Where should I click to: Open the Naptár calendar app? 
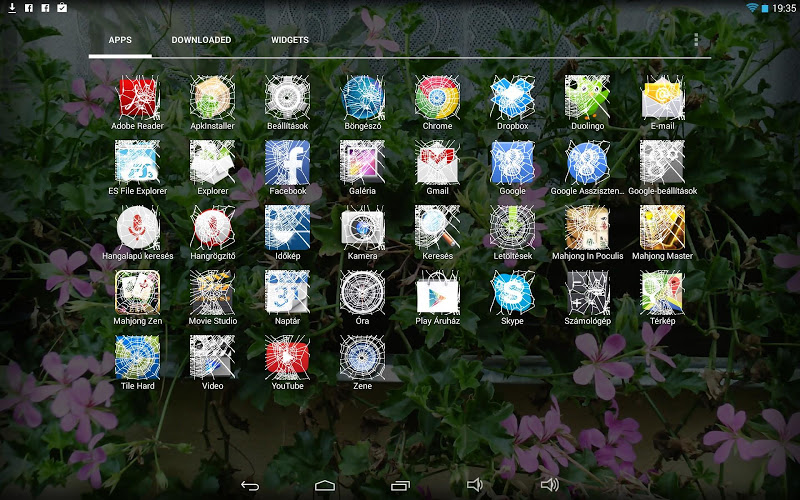coord(287,293)
